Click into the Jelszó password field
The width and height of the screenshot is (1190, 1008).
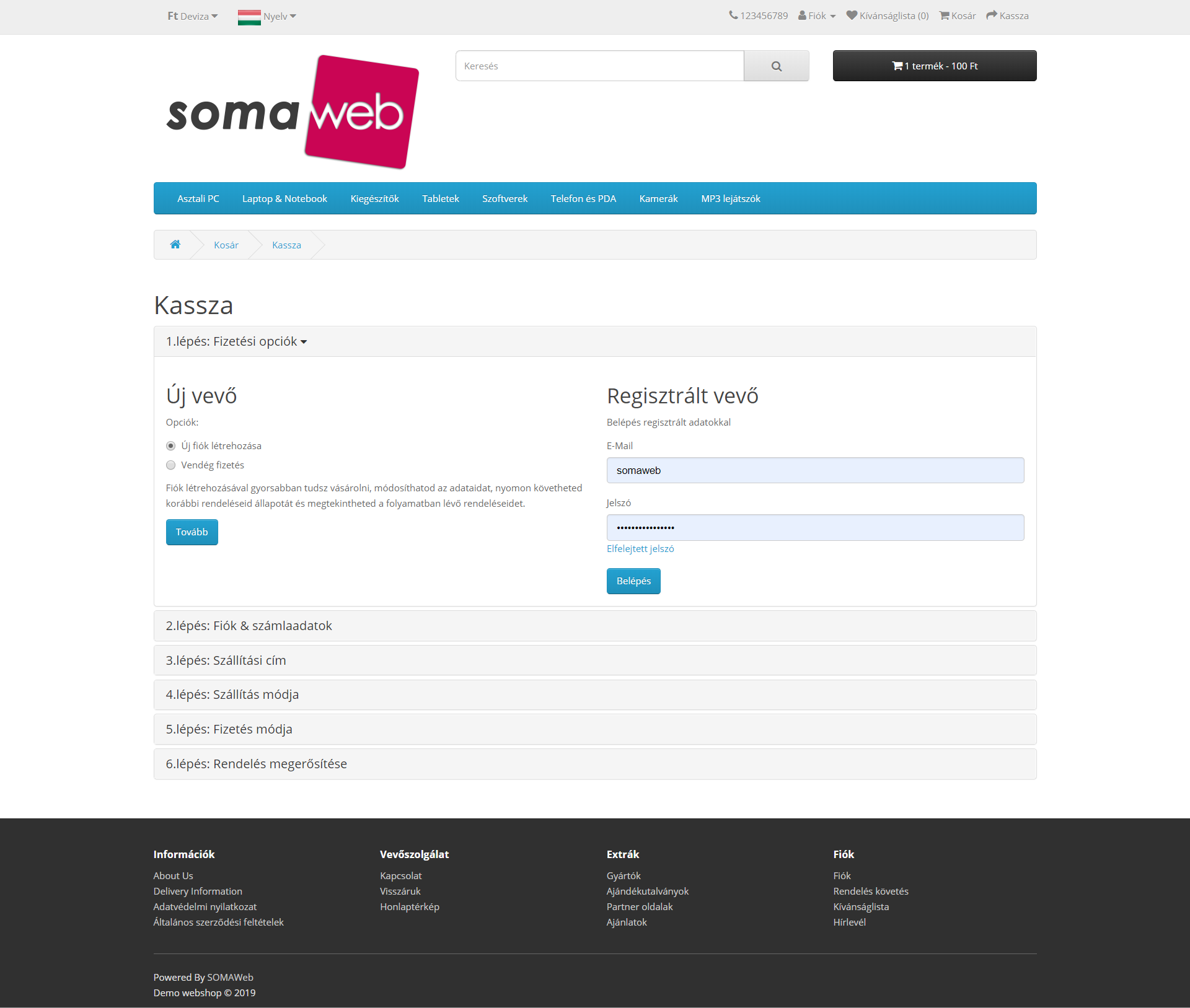(815, 527)
